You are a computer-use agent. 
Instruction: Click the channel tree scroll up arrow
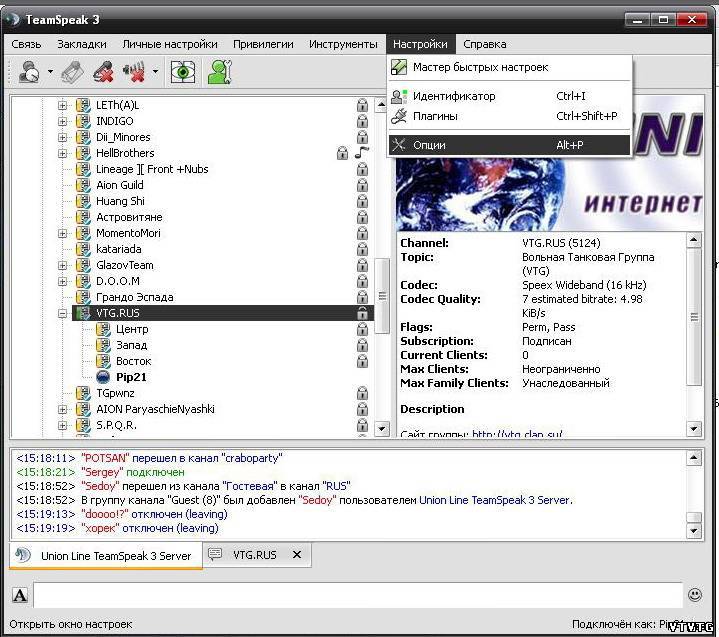tap(382, 105)
